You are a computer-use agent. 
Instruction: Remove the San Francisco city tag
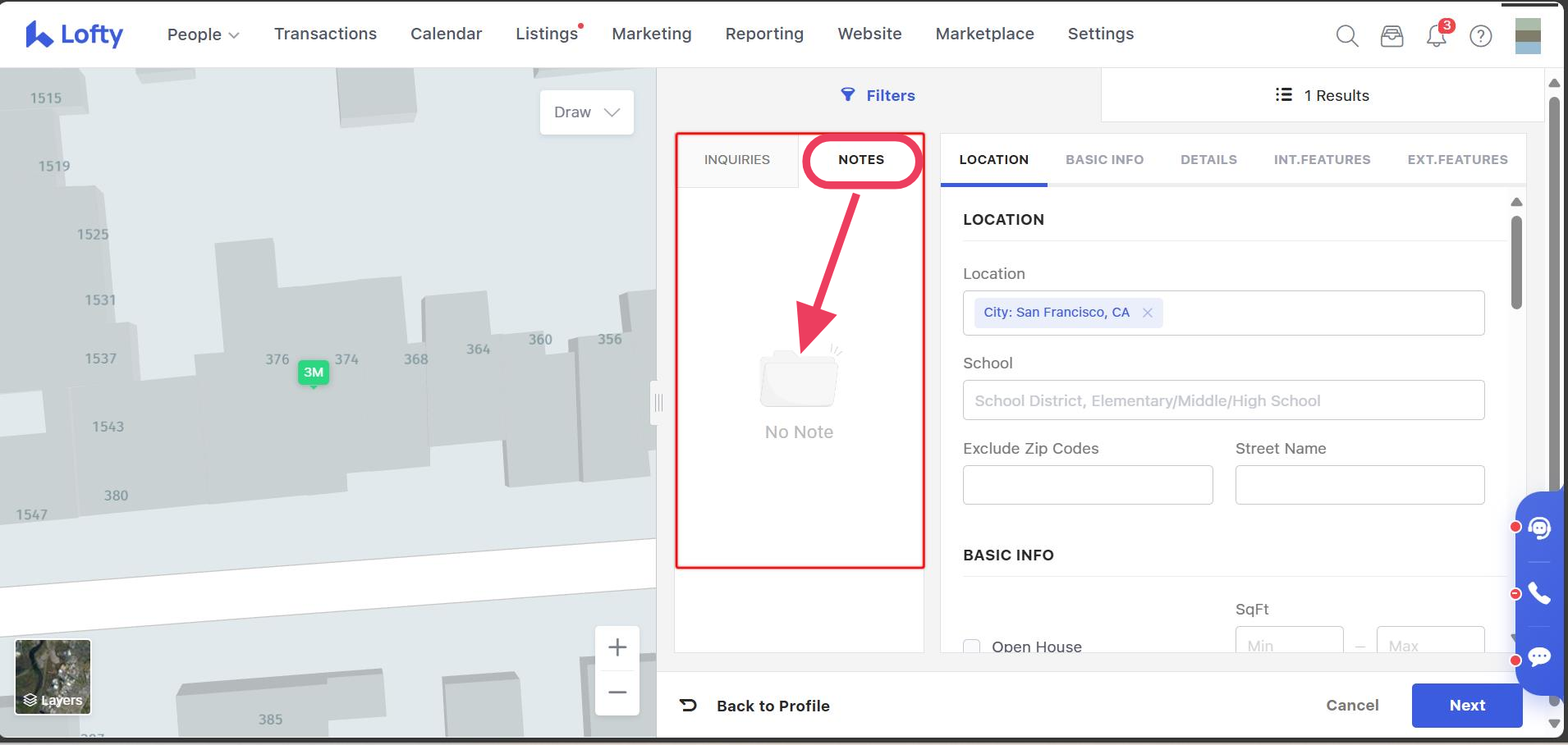tap(1148, 313)
